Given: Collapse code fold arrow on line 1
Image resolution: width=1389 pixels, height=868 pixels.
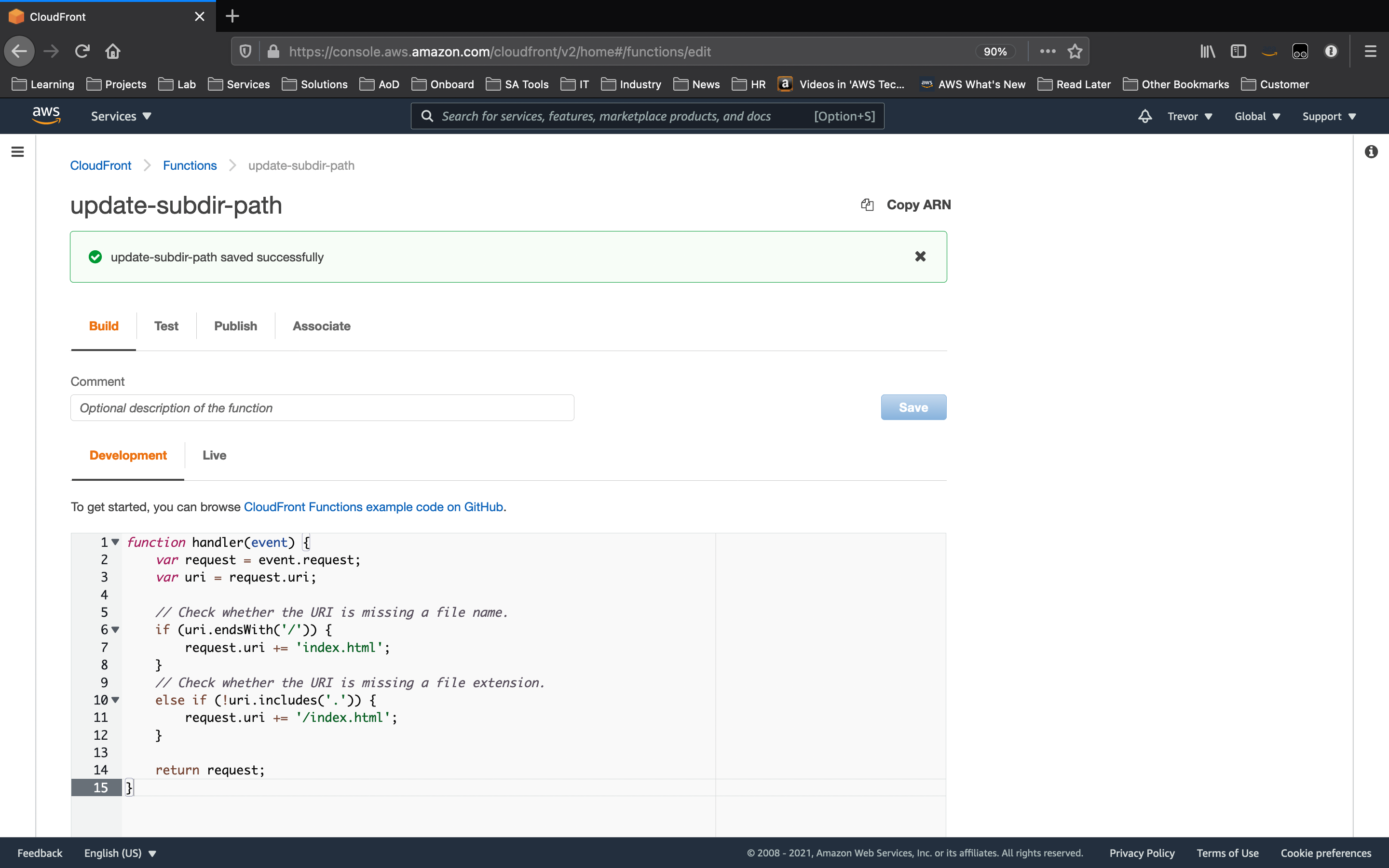Looking at the screenshot, I should (x=115, y=542).
